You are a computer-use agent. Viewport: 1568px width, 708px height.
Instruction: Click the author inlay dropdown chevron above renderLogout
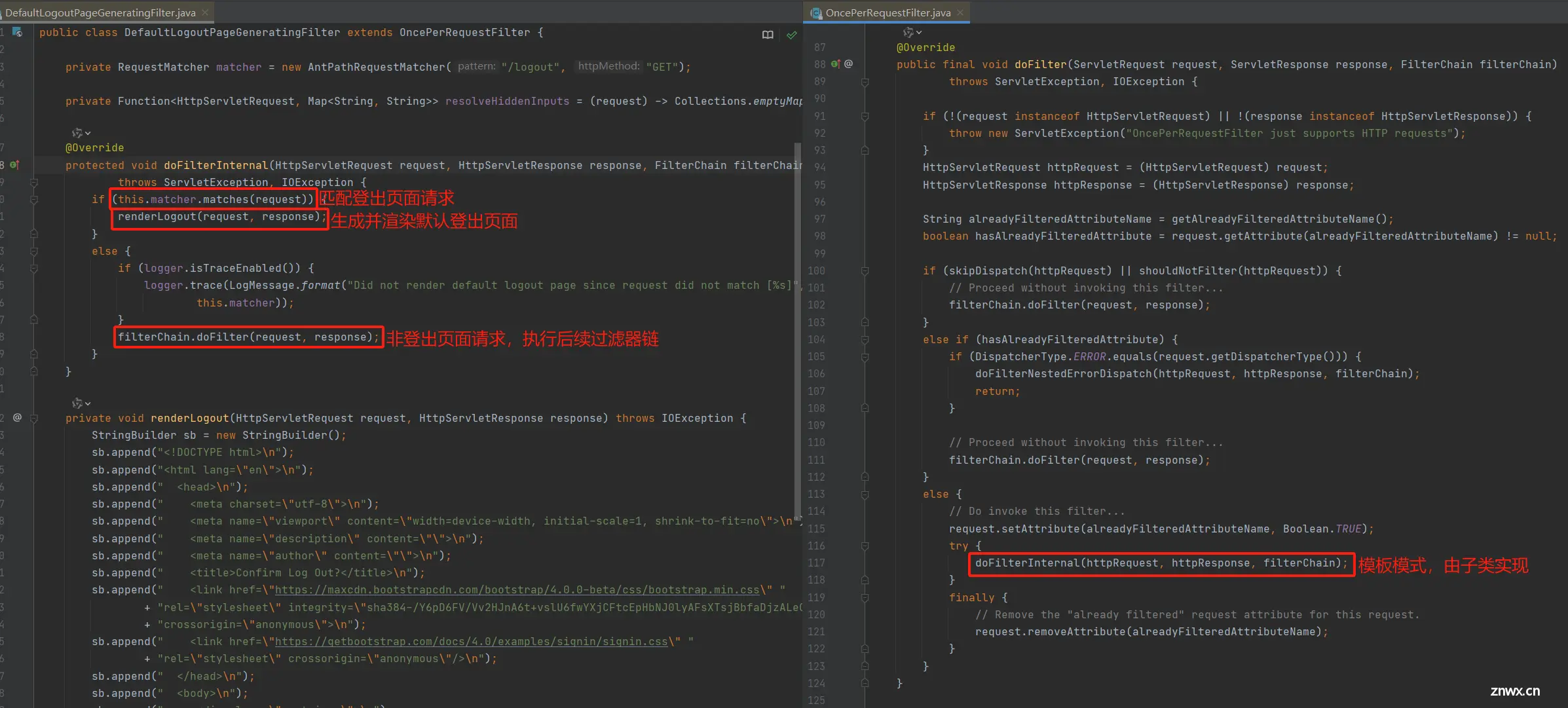click(88, 404)
